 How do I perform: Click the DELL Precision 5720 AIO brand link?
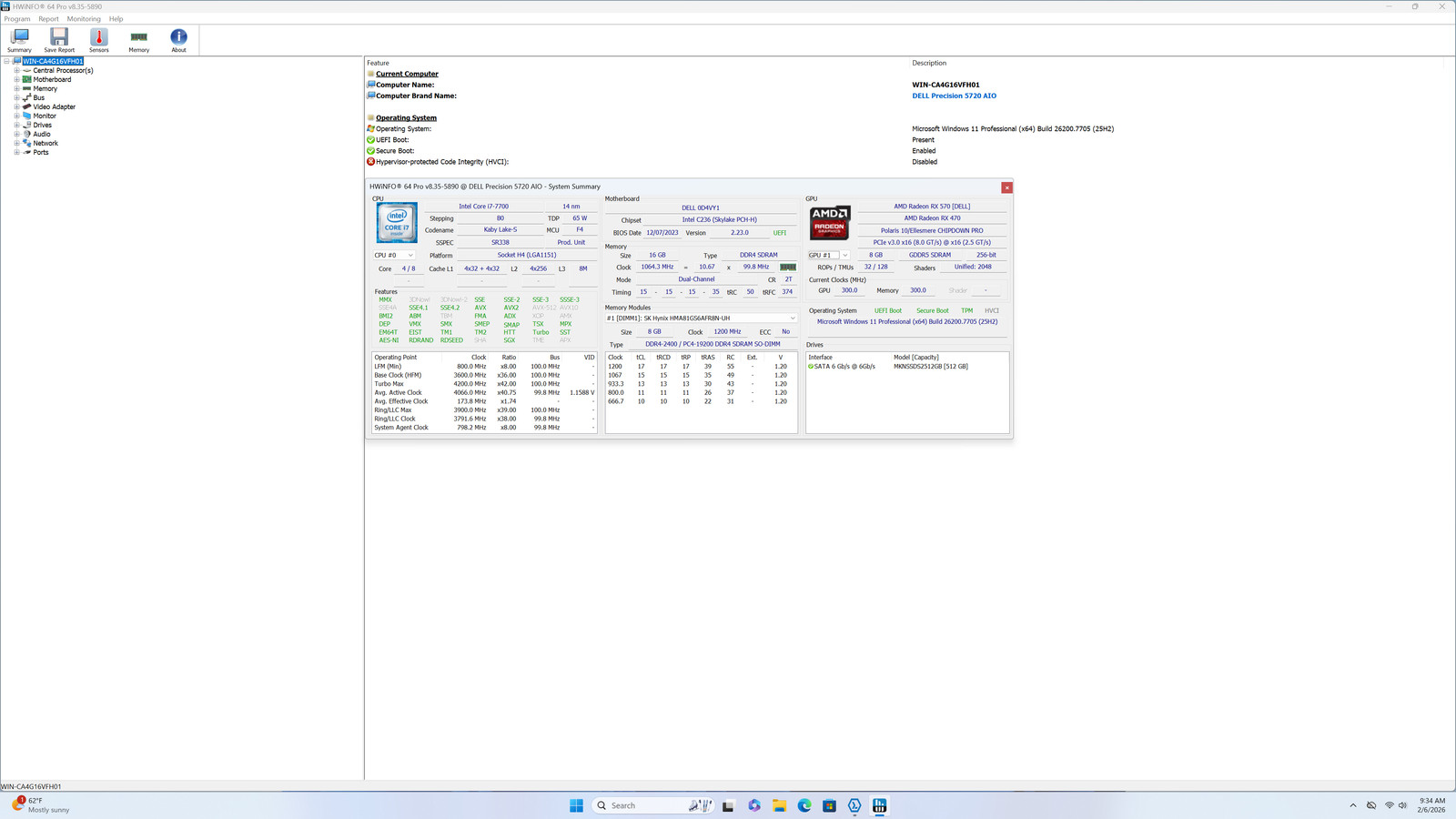coord(954,96)
